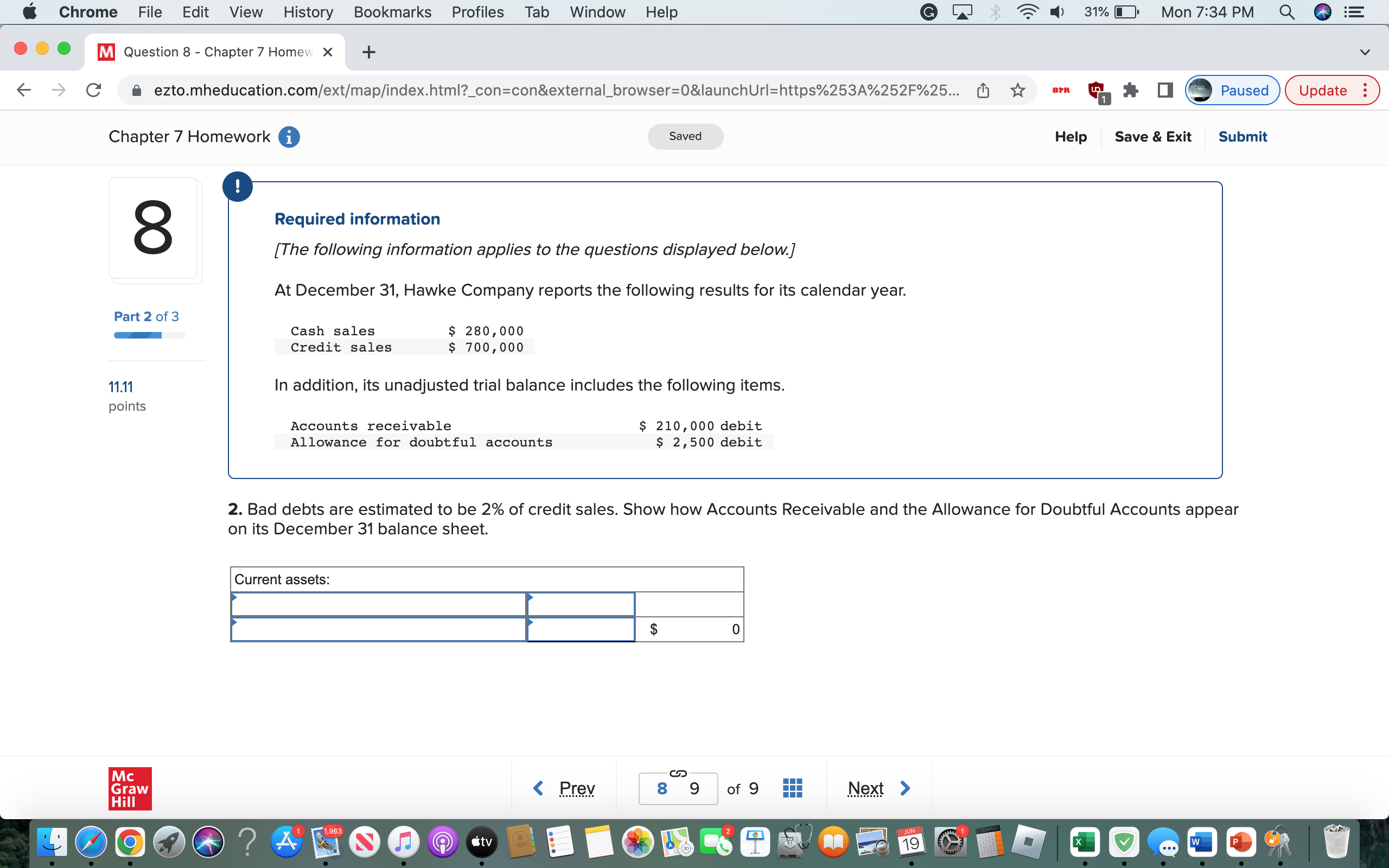Click the BPR extension icon in Chrome toolbar

coord(1060,90)
